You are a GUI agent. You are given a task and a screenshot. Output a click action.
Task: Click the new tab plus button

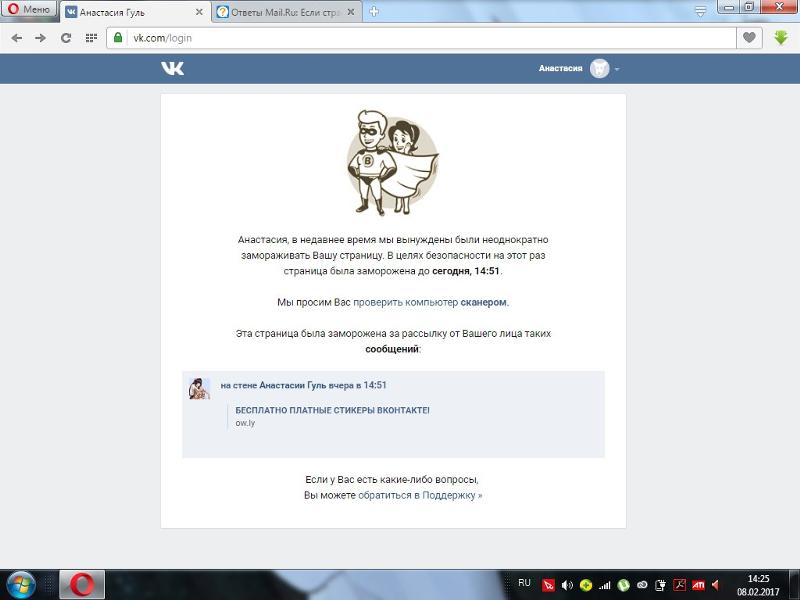click(x=374, y=12)
